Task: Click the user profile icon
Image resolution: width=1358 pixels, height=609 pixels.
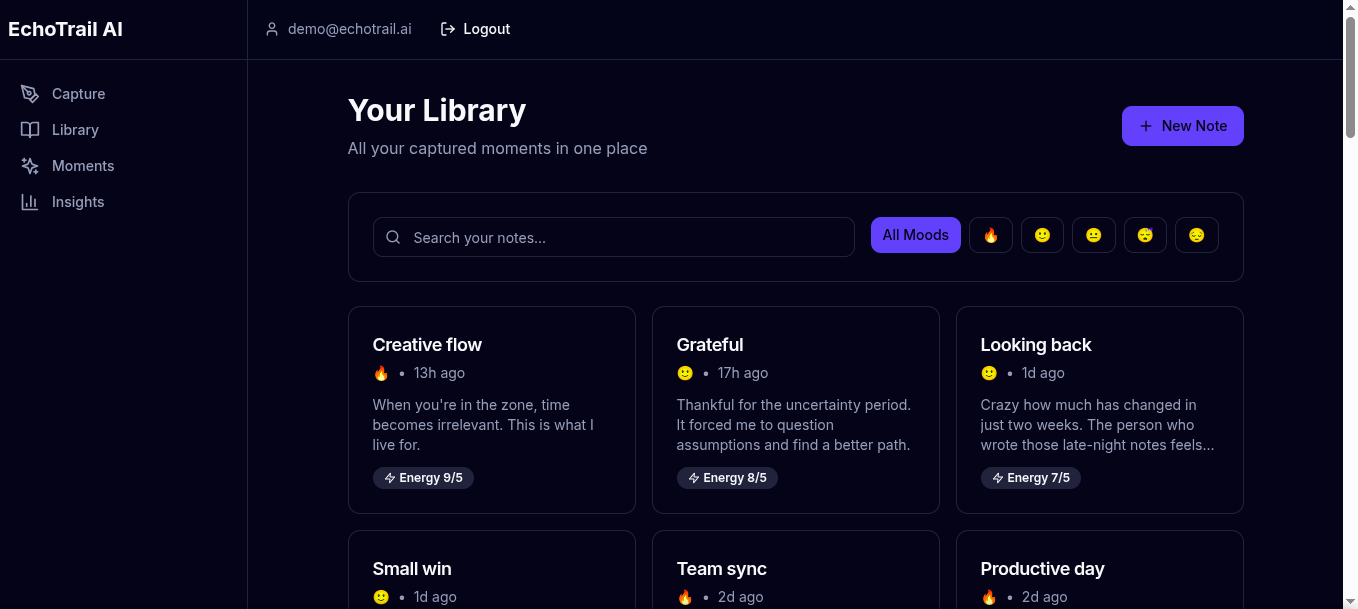Action: coord(272,29)
